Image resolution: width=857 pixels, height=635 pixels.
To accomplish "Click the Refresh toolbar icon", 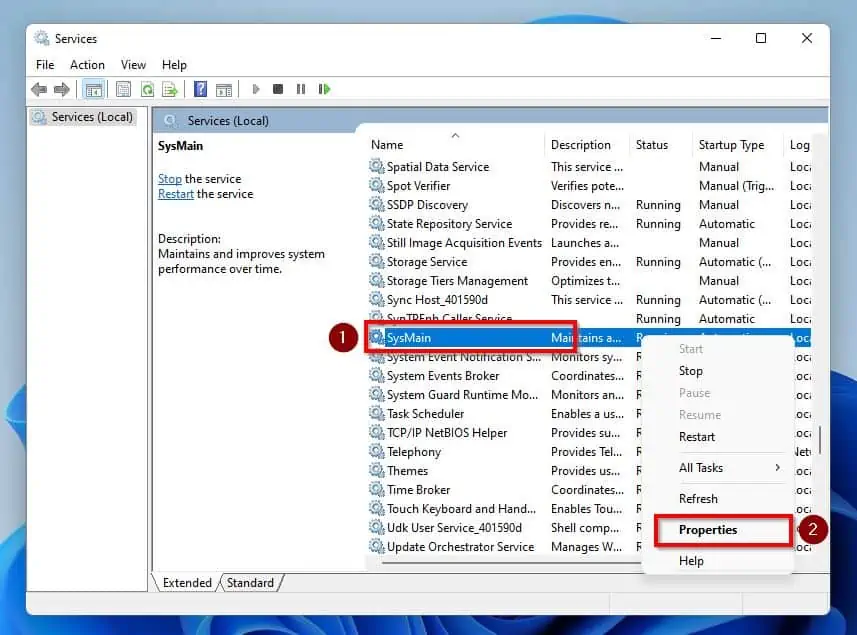I will coord(147,89).
